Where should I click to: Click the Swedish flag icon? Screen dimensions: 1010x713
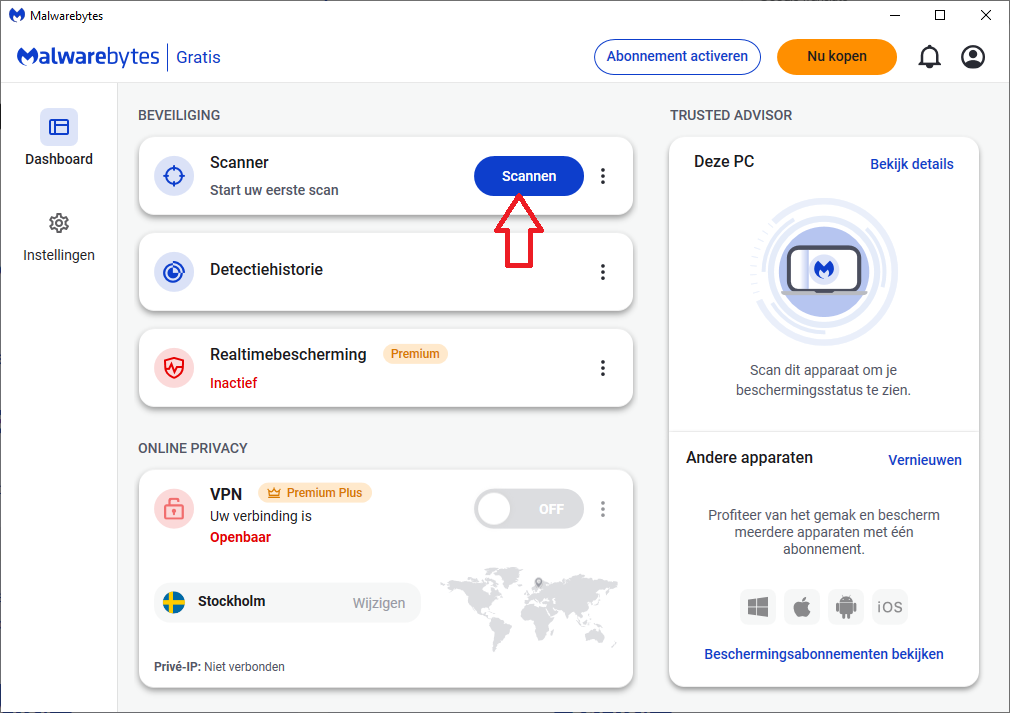(x=174, y=602)
